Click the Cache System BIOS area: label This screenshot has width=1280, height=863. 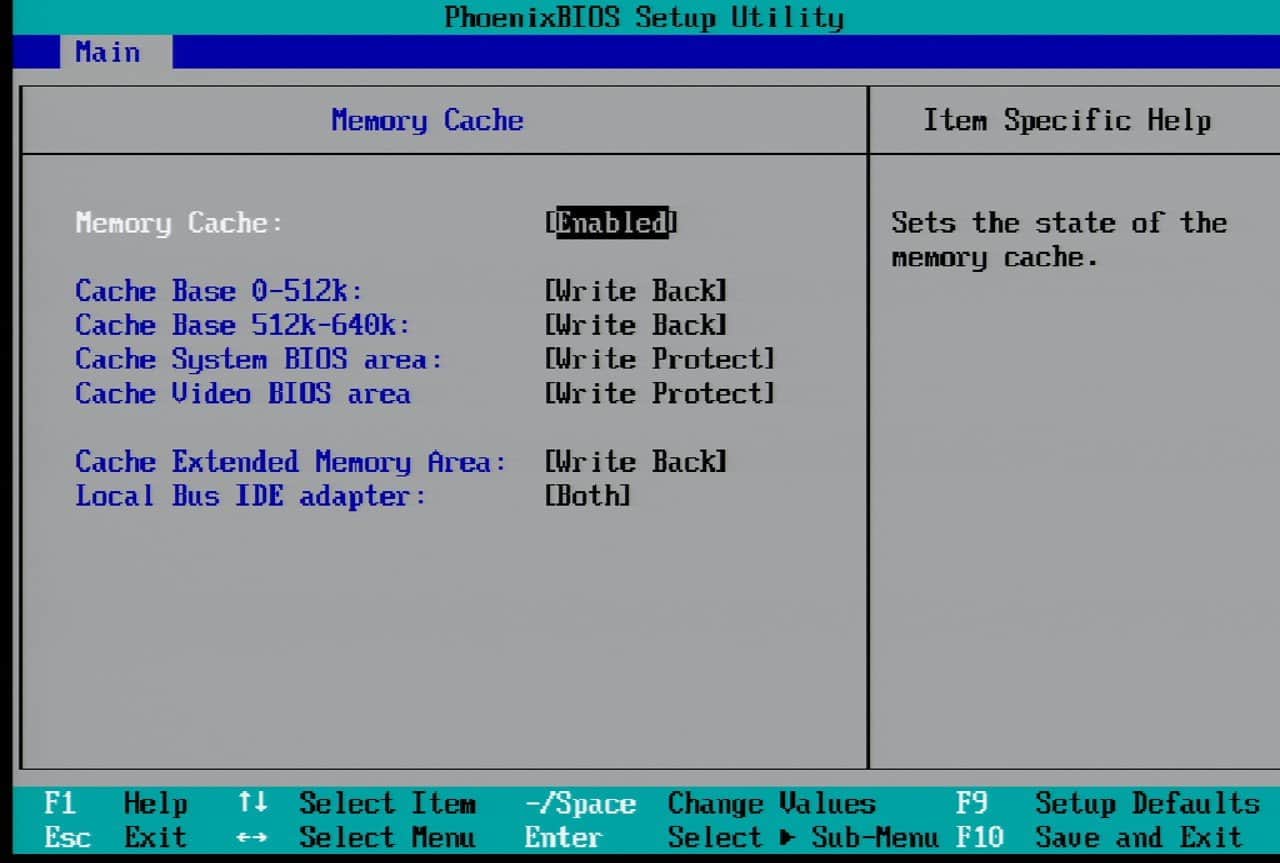pos(259,359)
